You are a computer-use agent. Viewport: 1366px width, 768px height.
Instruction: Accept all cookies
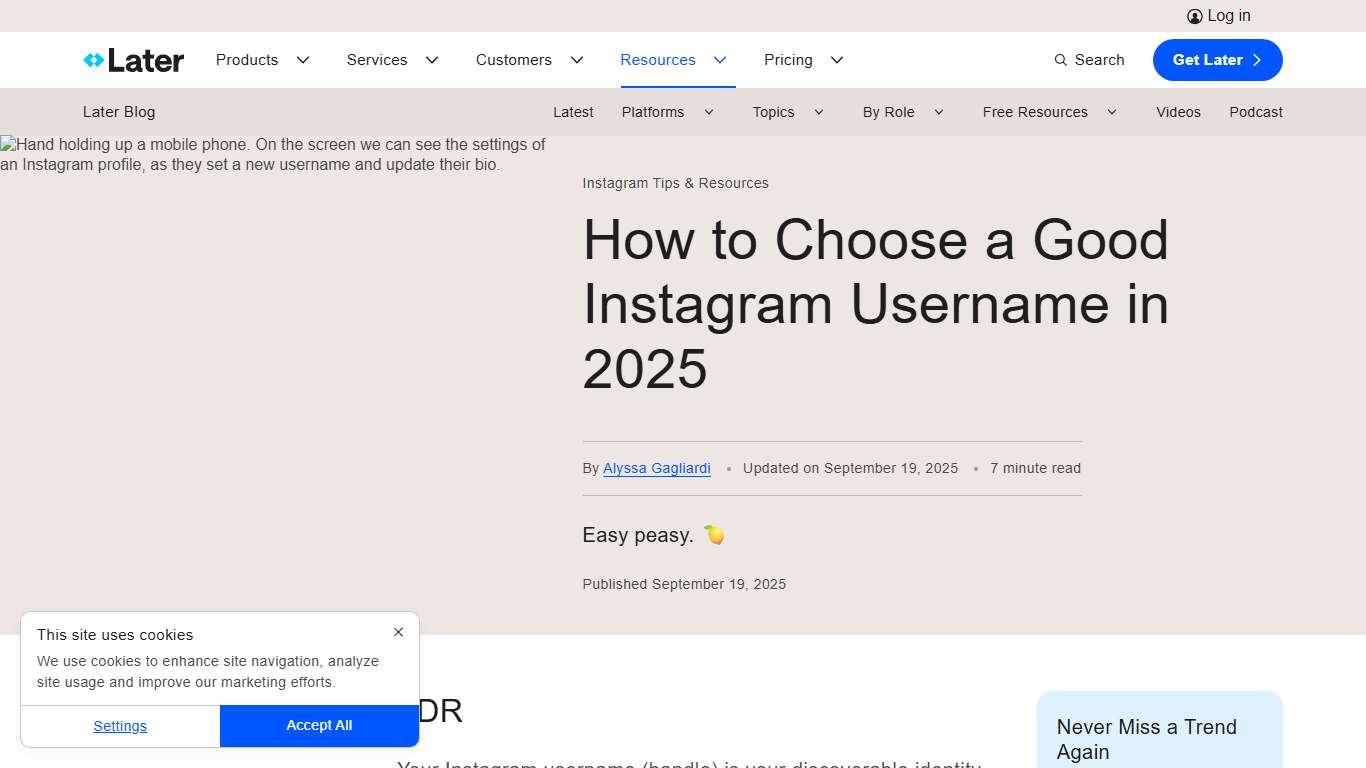point(319,725)
